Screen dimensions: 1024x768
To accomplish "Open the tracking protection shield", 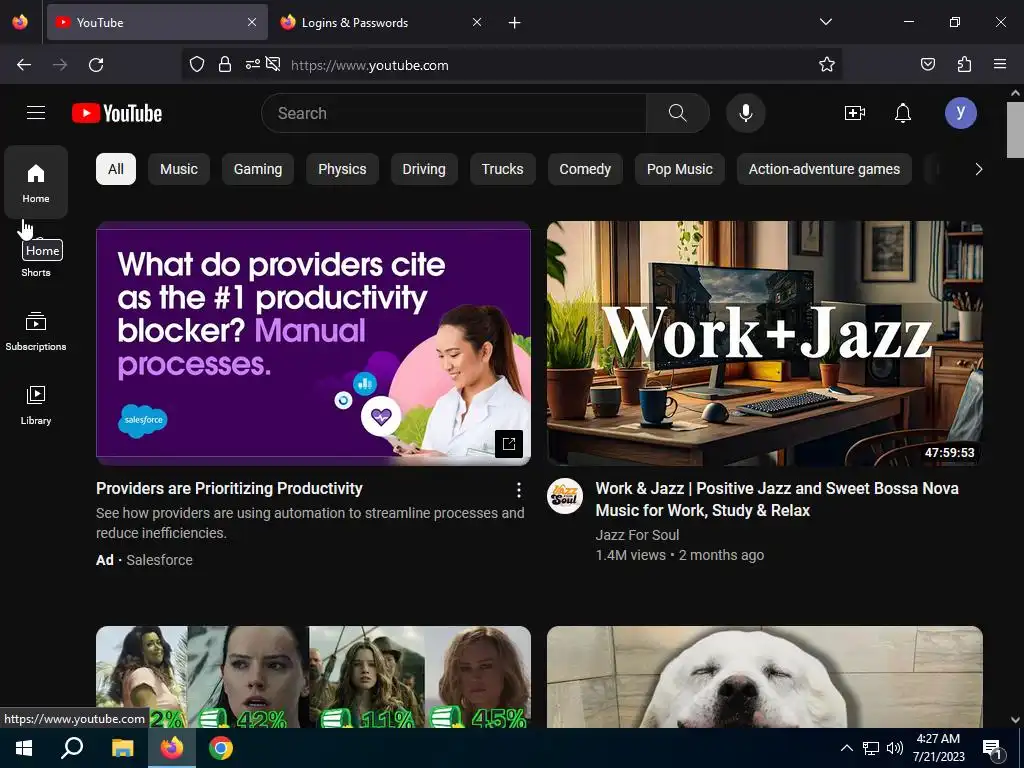I will (197, 64).
